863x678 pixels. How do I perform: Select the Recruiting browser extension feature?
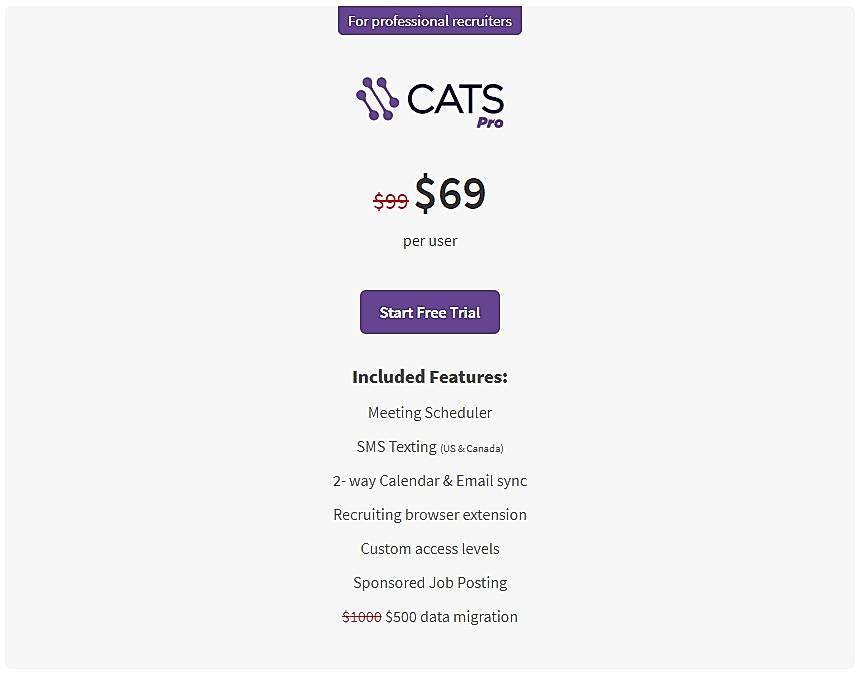tap(430, 514)
